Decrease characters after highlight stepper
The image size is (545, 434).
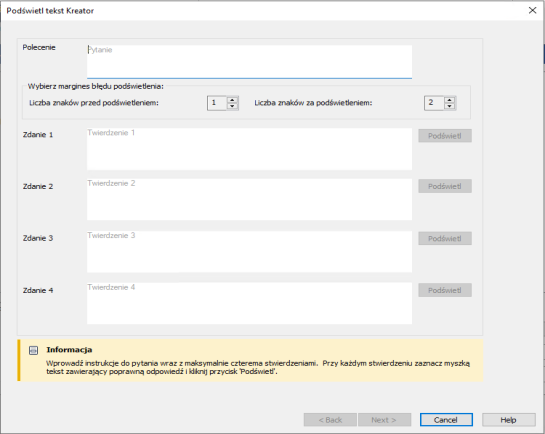[449, 106]
